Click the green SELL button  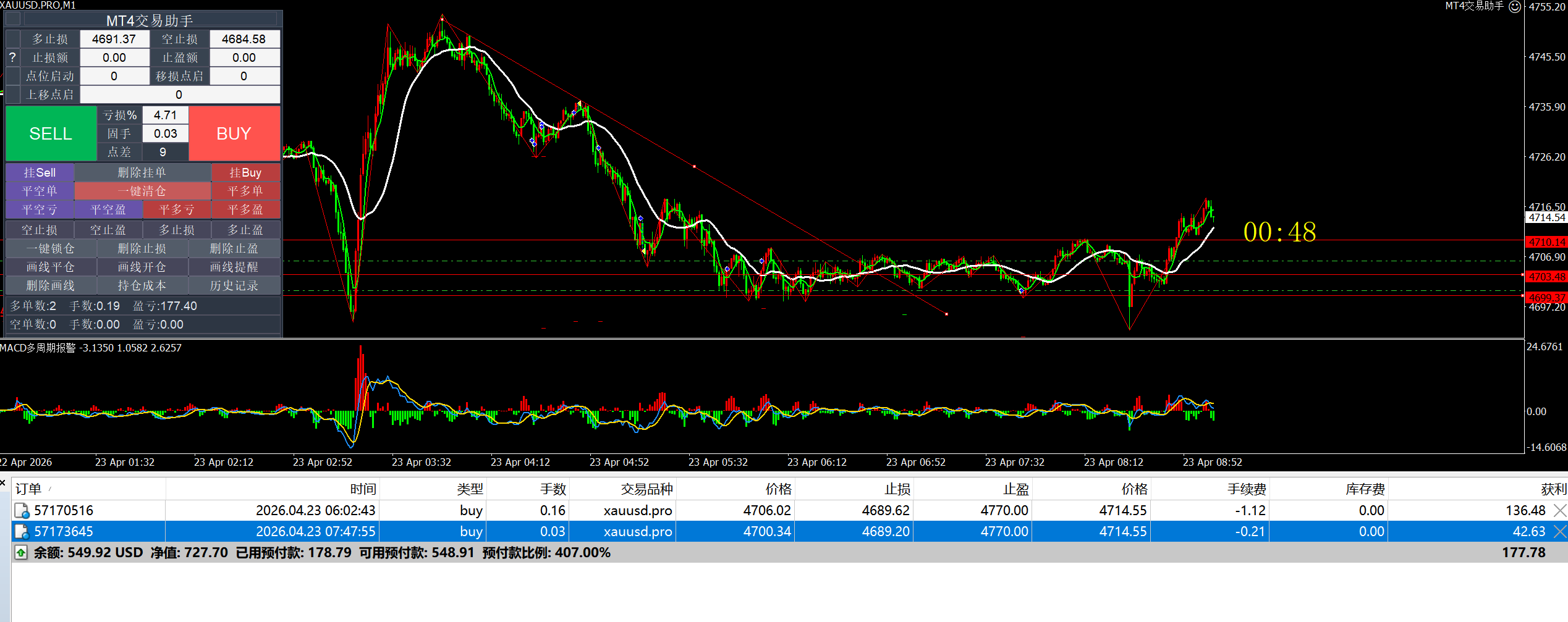(51, 133)
